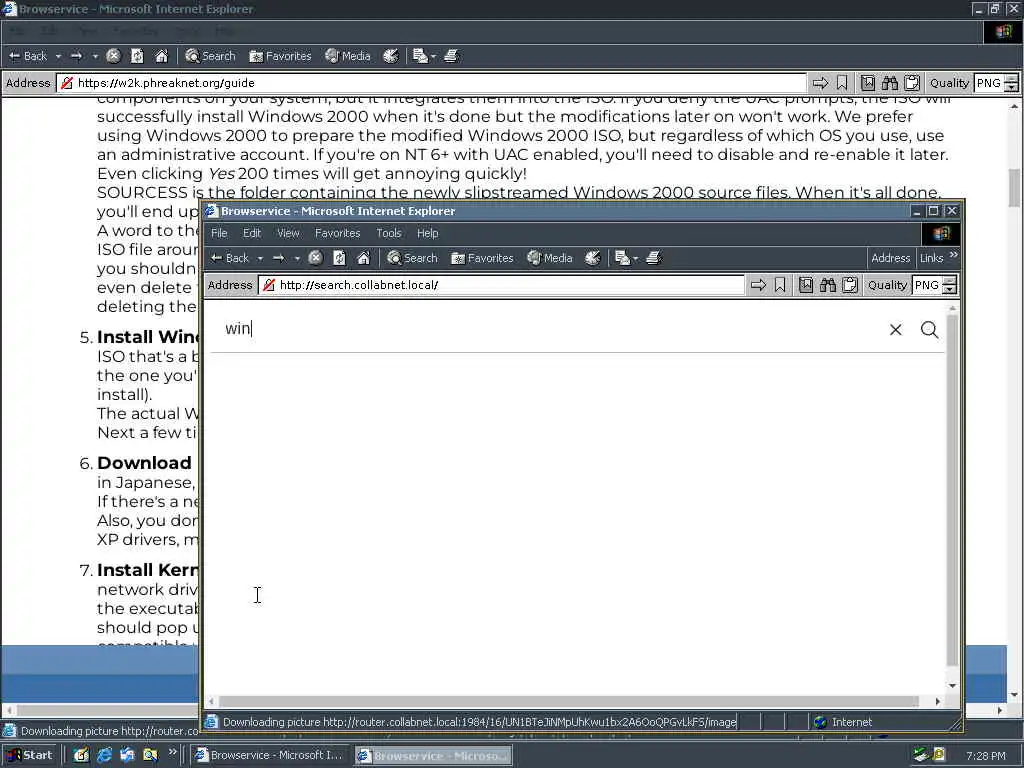Open Media in the background window toolbar
Screen dimensions: 1024x768
(348, 56)
